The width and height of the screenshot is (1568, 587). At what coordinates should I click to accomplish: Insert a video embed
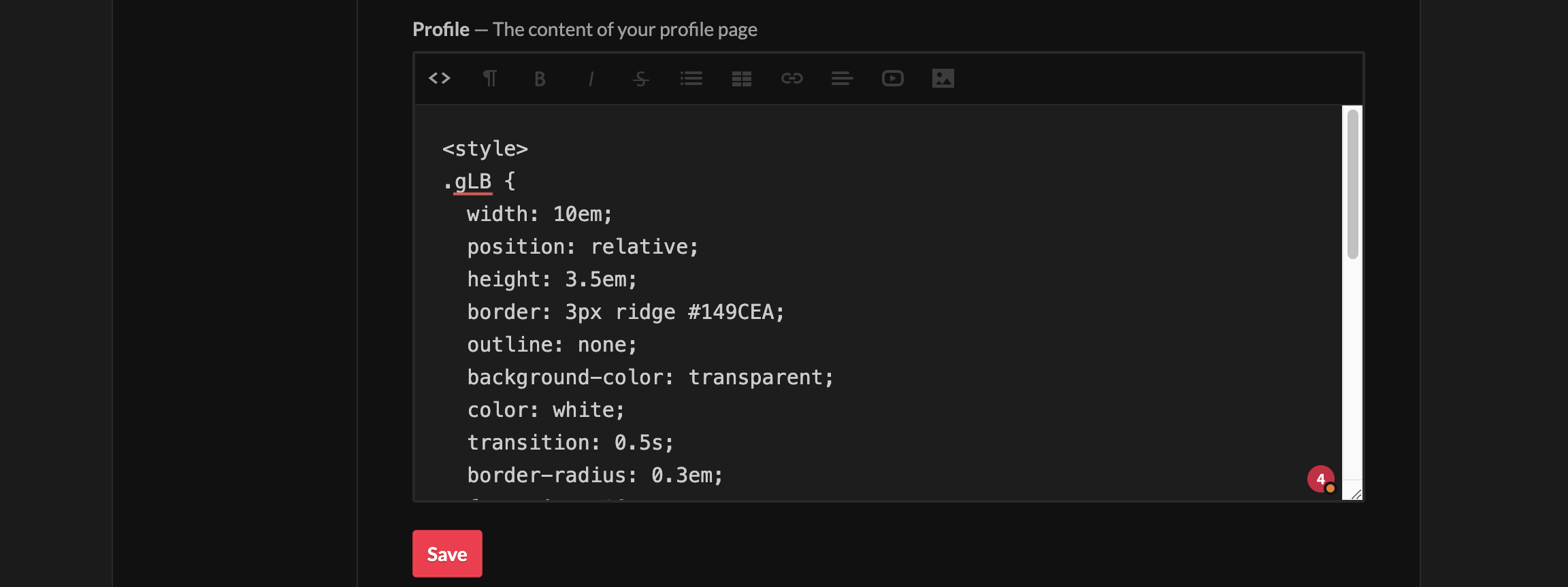coord(892,78)
